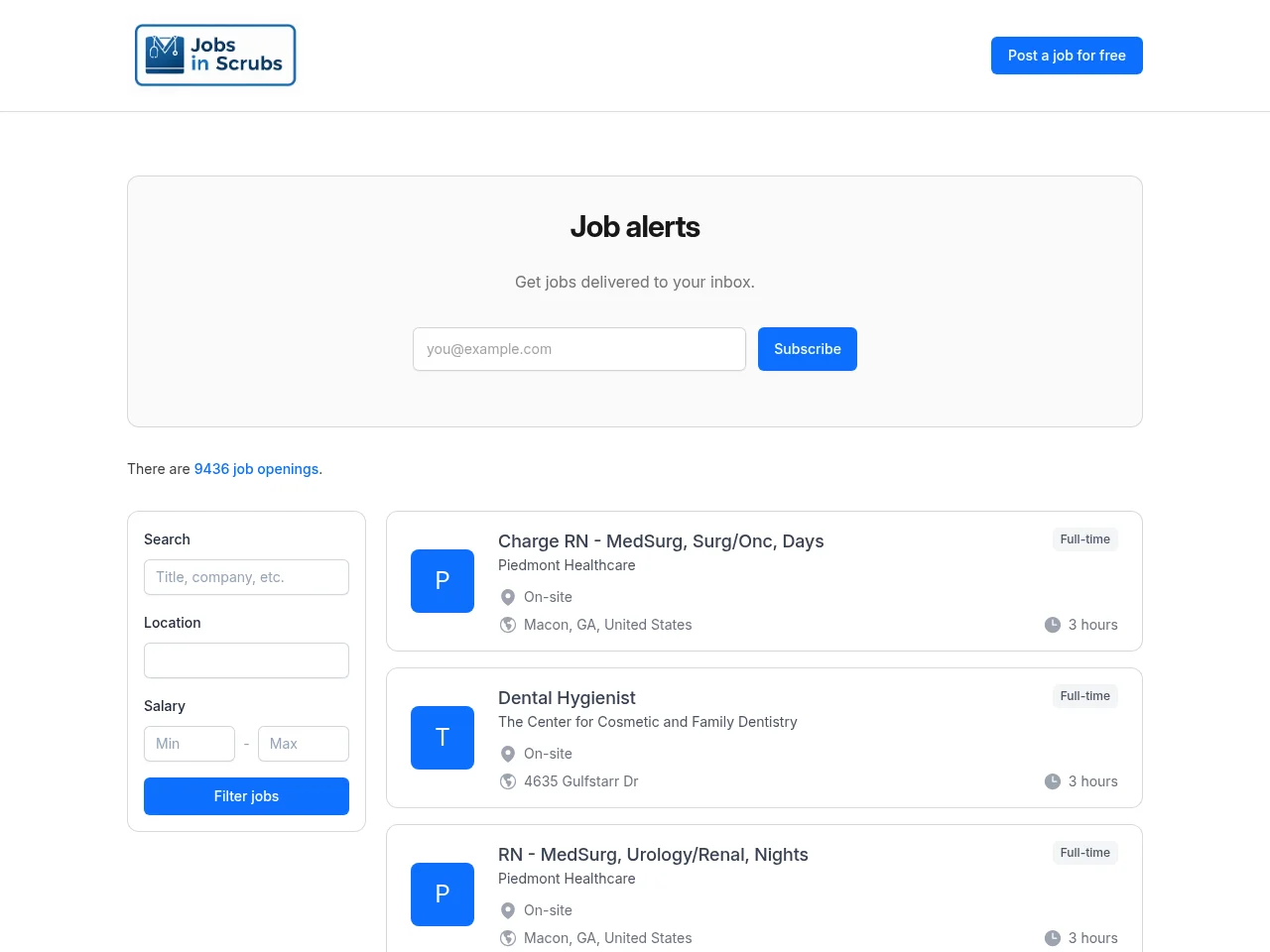Viewport: 1270px width, 952px height.
Task: Click the Full-time badge on Dental Hygienist listing
Action: click(1085, 696)
